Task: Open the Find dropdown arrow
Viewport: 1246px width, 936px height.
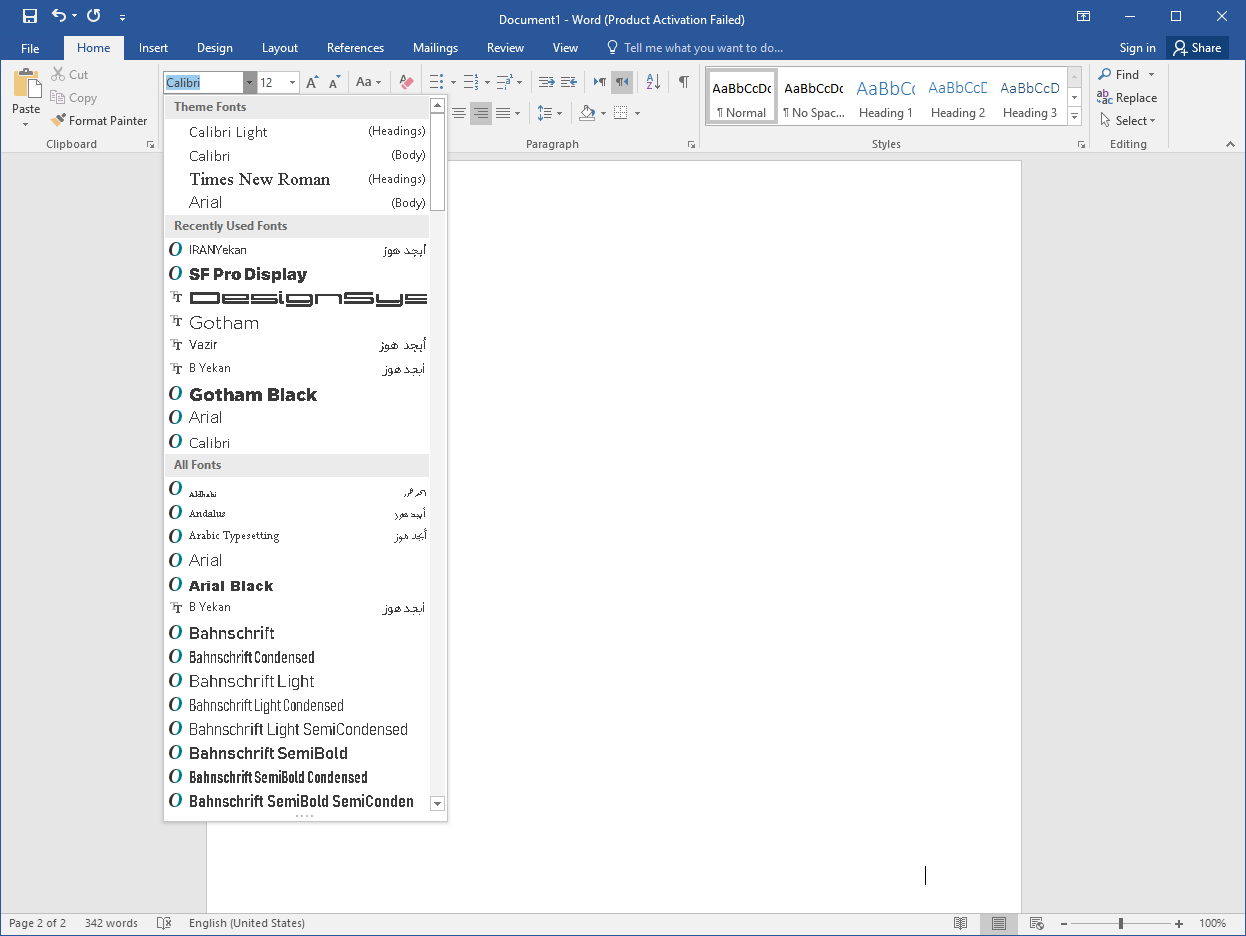Action: click(x=1151, y=75)
